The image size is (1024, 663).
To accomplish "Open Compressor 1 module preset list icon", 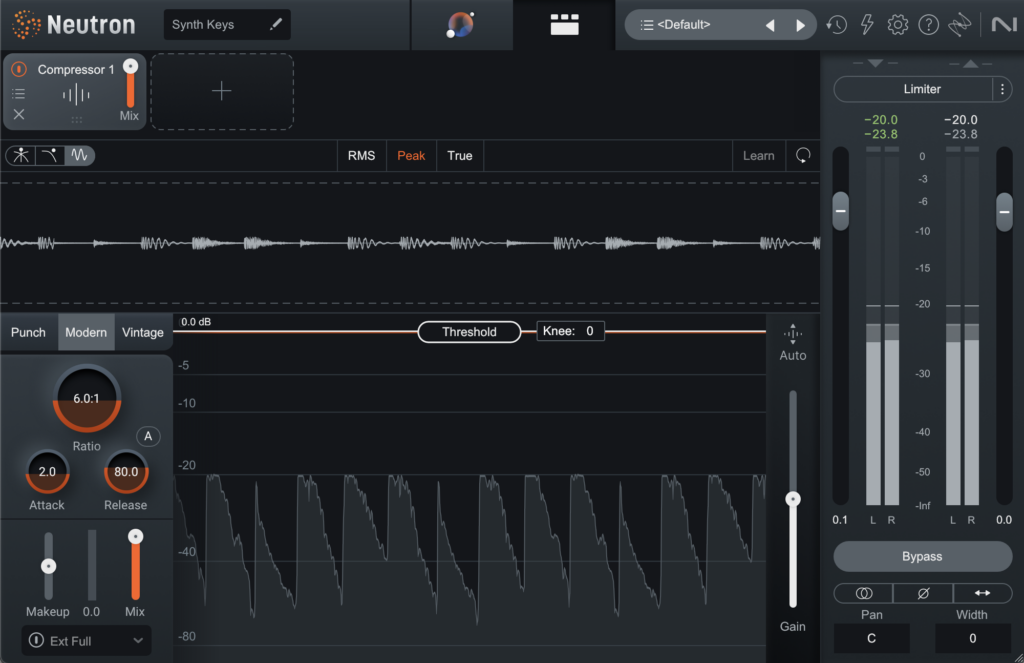I will 19,93.
